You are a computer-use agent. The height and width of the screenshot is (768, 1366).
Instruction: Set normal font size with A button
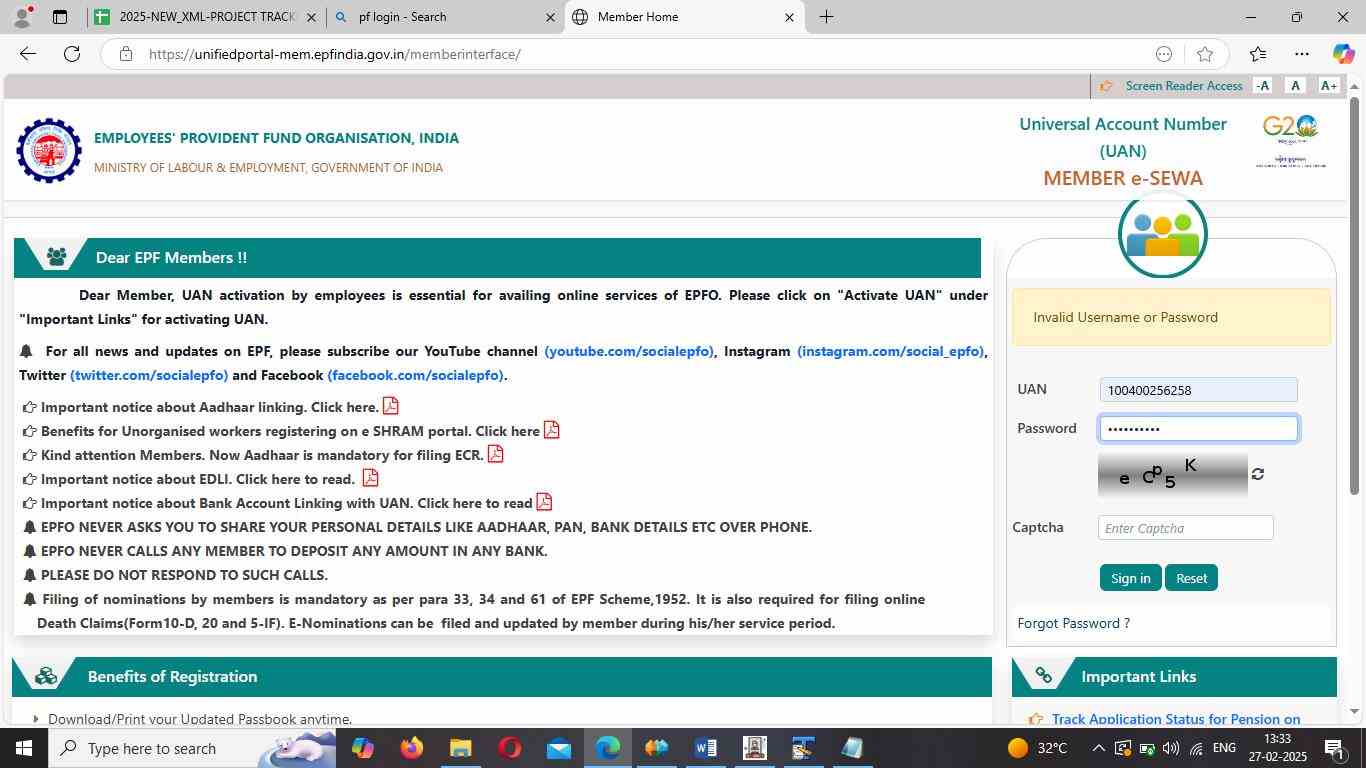[1296, 86]
